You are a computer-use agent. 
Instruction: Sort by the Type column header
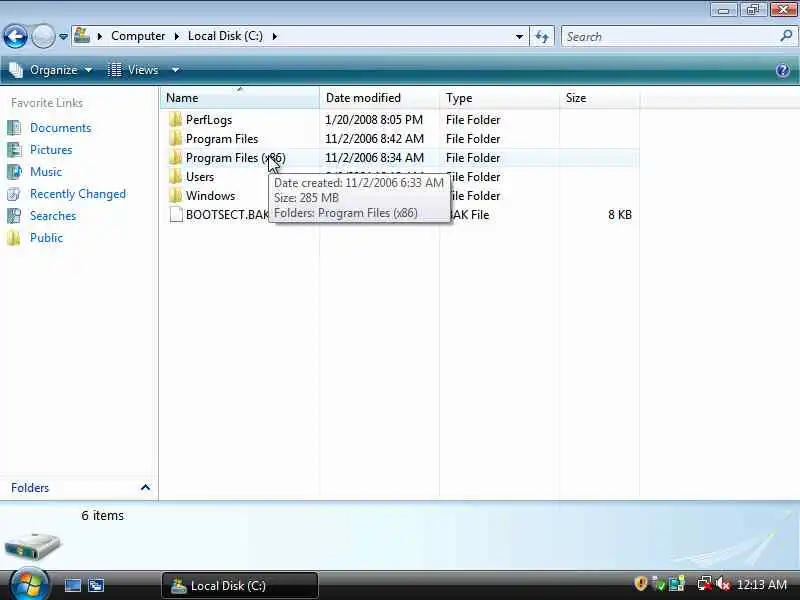click(x=499, y=97)
